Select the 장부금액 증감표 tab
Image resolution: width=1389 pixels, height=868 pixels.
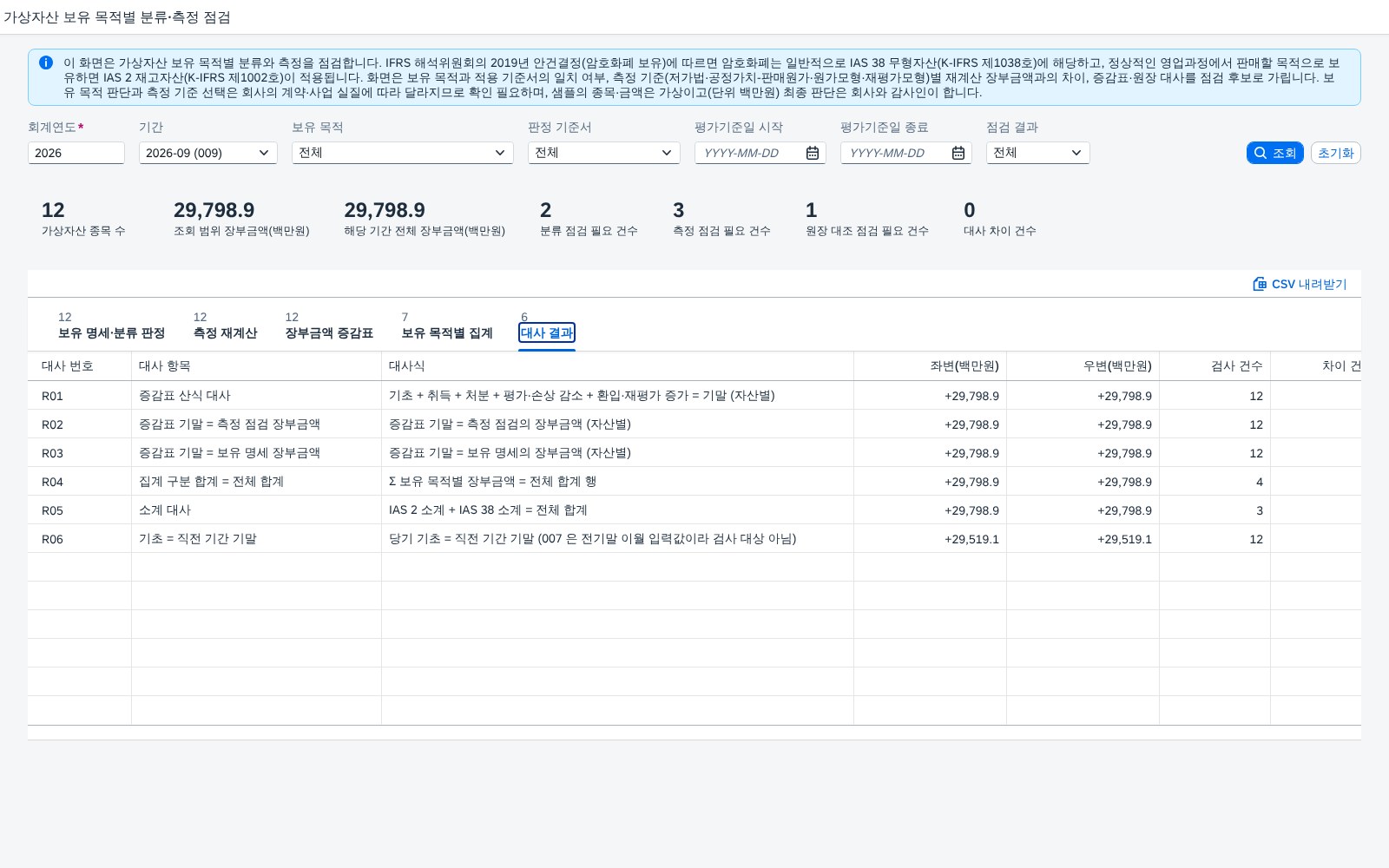[329, 326]
